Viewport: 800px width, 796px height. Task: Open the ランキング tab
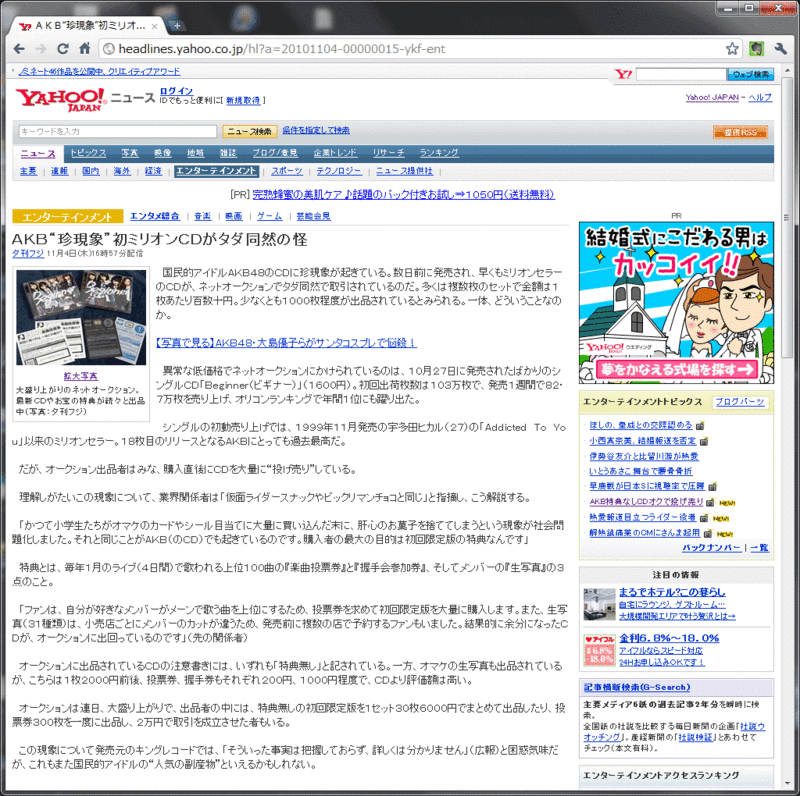click(x=439, y=153)
